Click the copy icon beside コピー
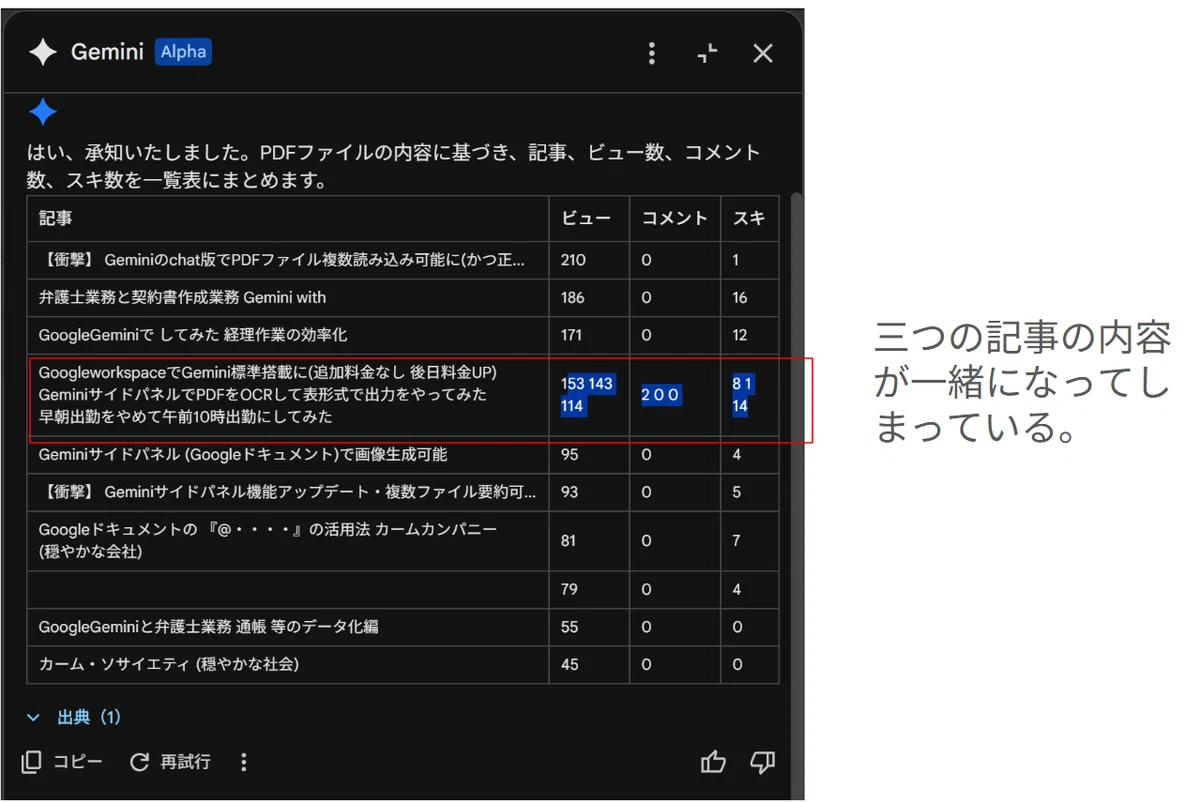 click(32, 762)
